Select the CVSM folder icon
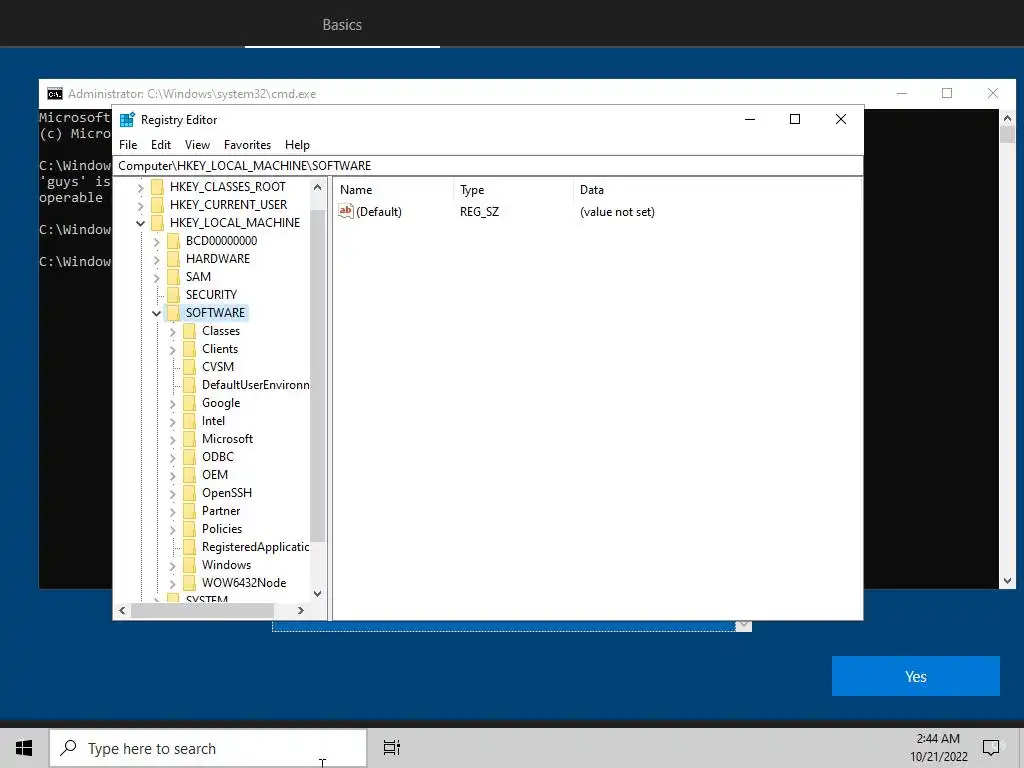The height and width of the screenshot is (768, 1024). [x=189, y=367]
